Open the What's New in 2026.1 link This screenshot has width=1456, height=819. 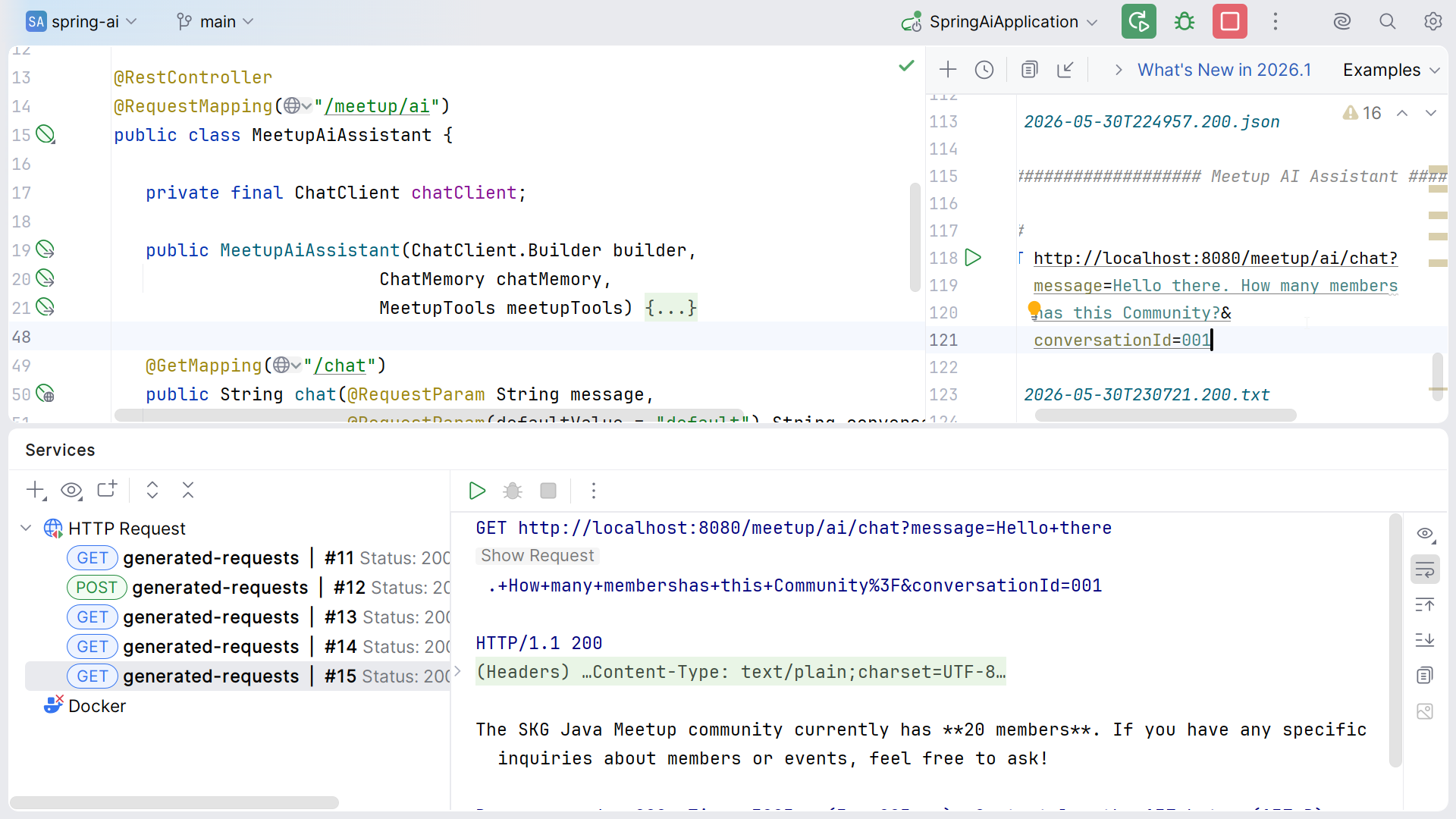1224,70
